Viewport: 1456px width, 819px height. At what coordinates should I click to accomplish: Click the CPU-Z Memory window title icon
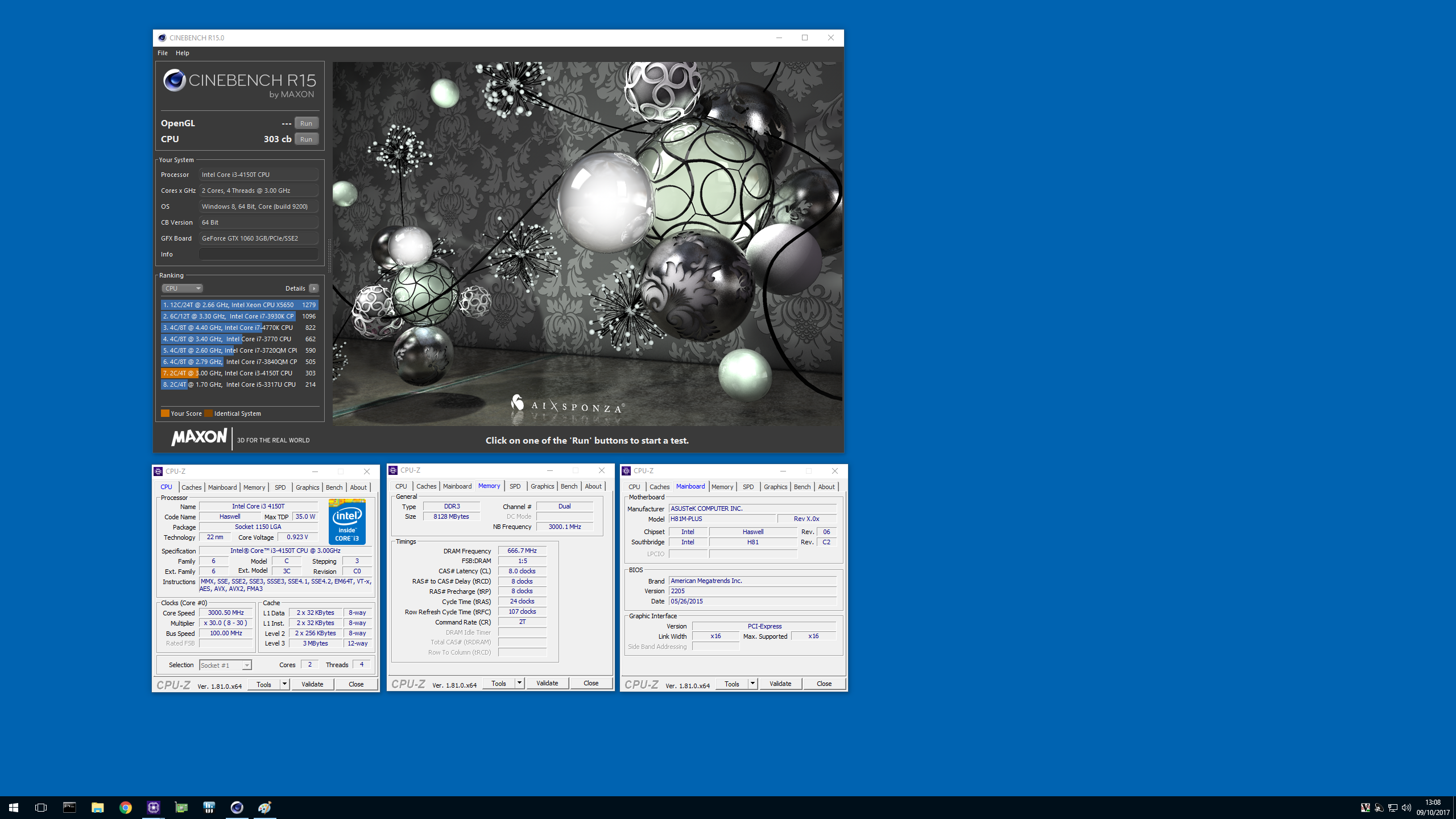[393, 470]
